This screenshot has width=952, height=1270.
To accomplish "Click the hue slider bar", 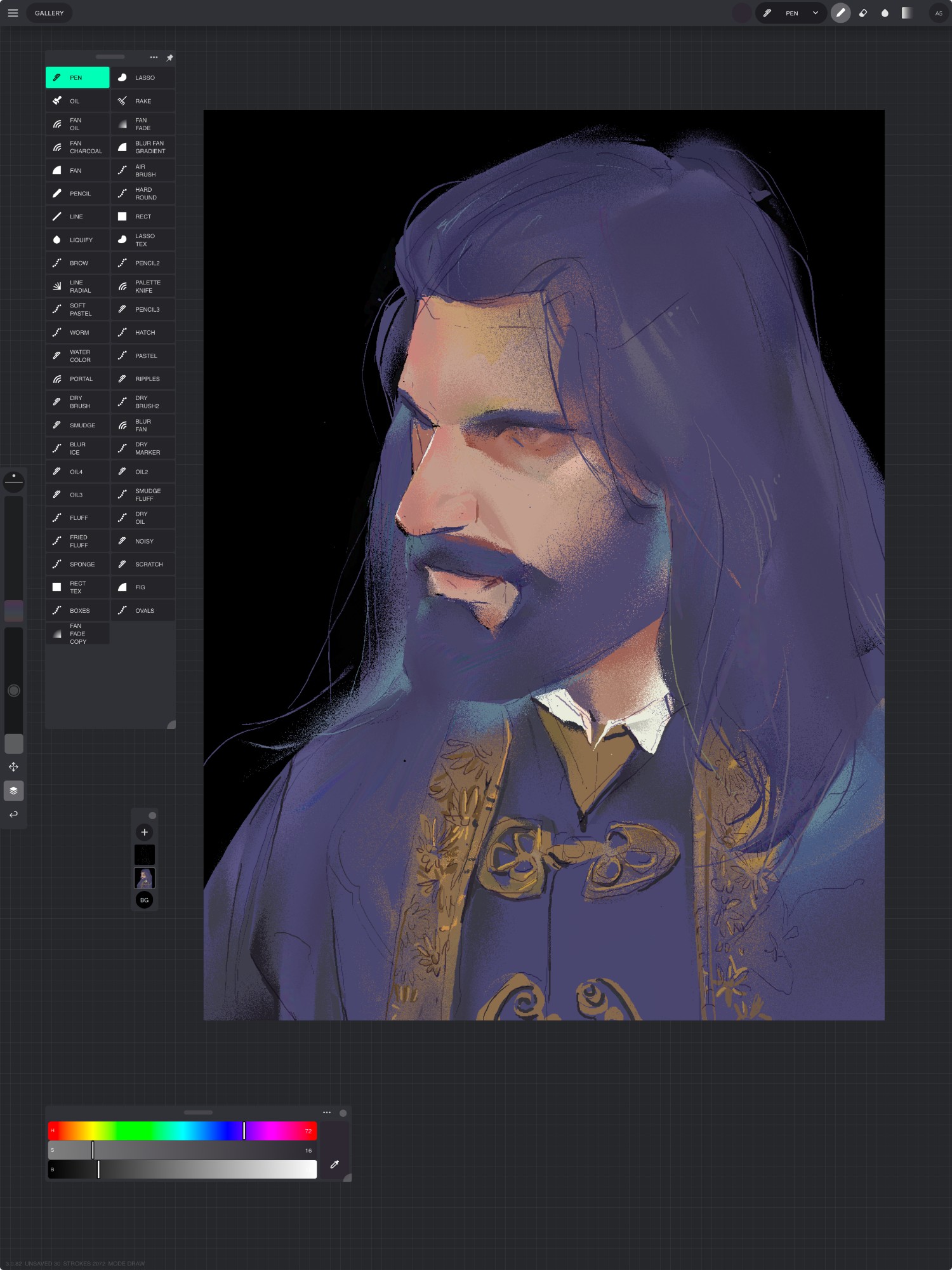I will tap(182, 1131).
